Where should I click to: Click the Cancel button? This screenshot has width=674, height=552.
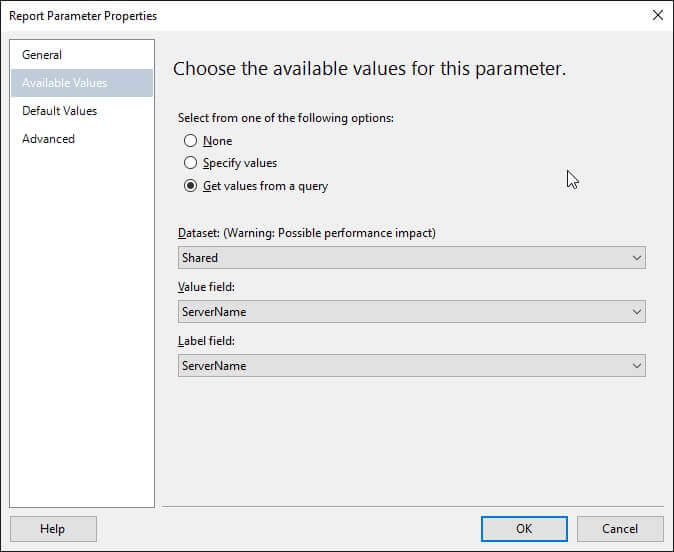click(x=620, y=529)
